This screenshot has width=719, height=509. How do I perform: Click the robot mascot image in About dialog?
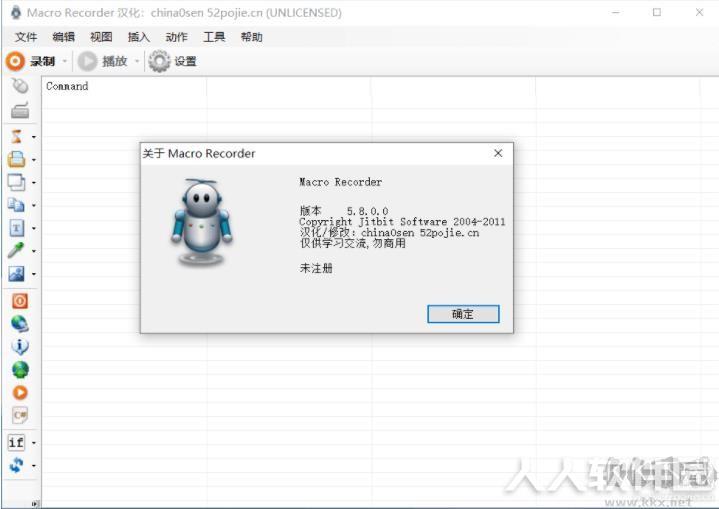(202, 222)
